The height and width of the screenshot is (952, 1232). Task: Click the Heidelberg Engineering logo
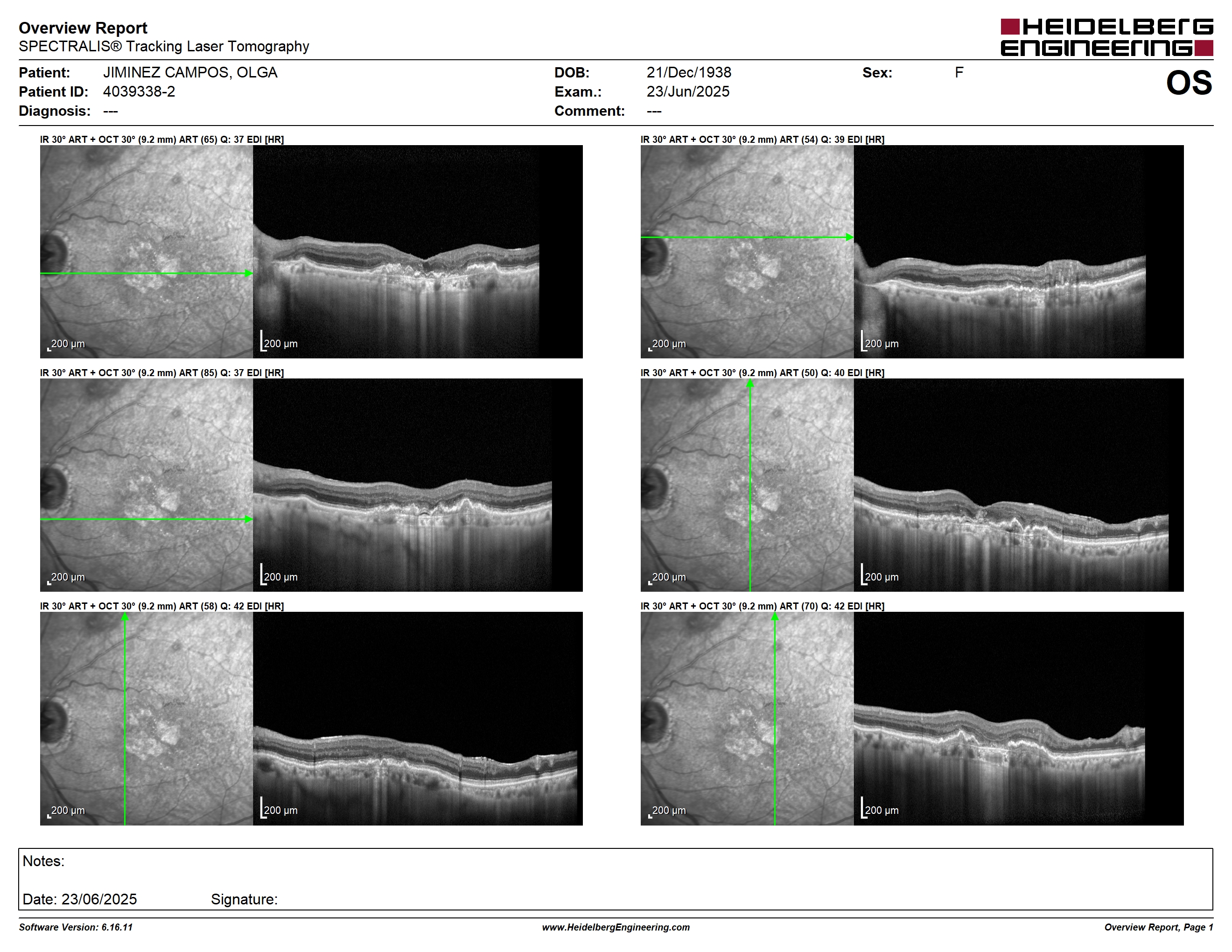[x=1106, y=37]
